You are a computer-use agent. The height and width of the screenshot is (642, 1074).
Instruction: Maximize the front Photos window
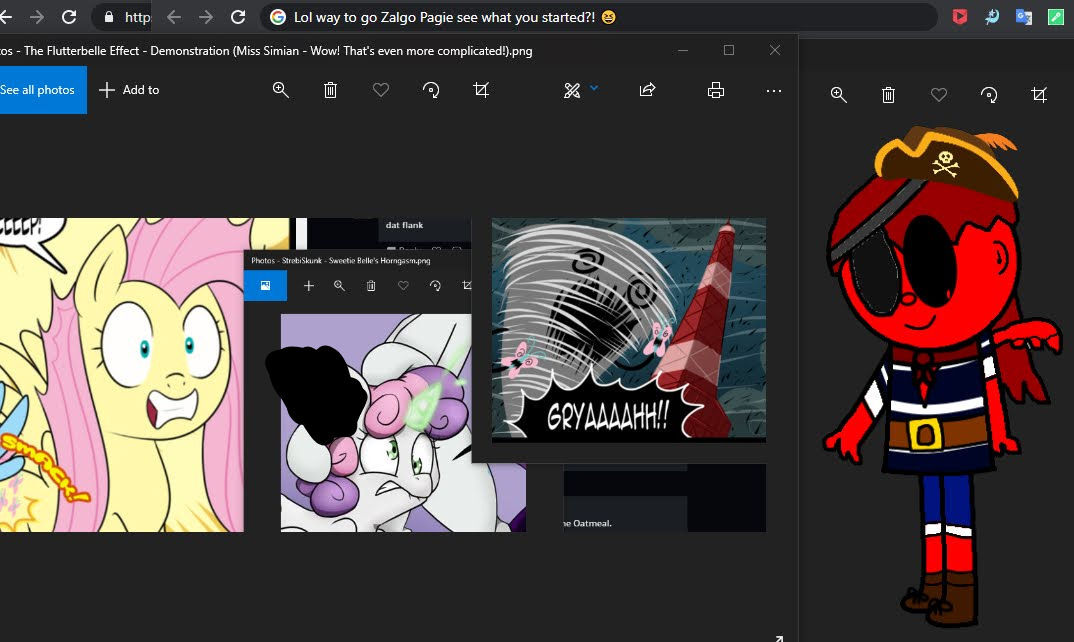click(x=729, y=50)
